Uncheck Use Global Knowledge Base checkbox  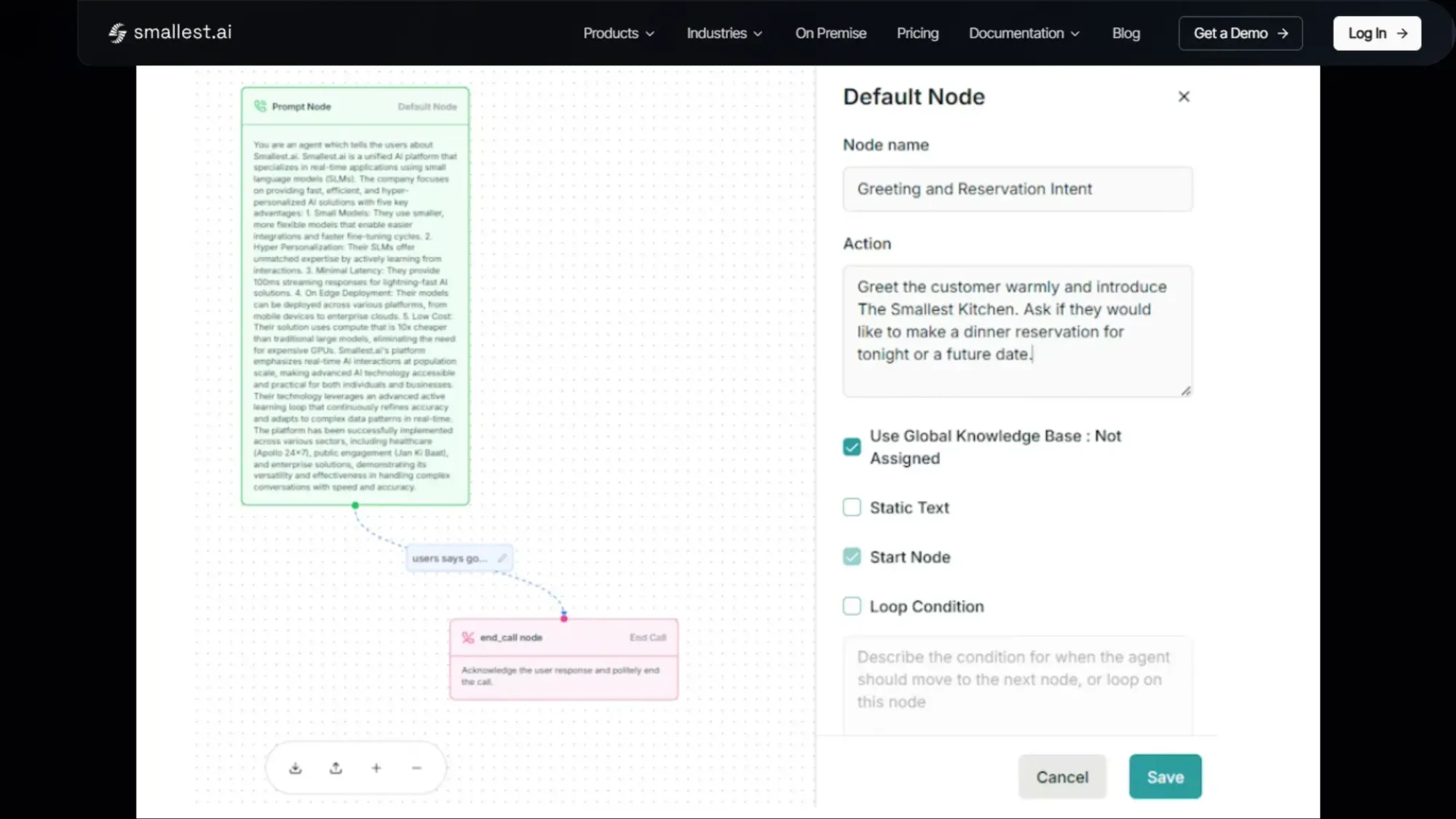(x=852, y=447)
